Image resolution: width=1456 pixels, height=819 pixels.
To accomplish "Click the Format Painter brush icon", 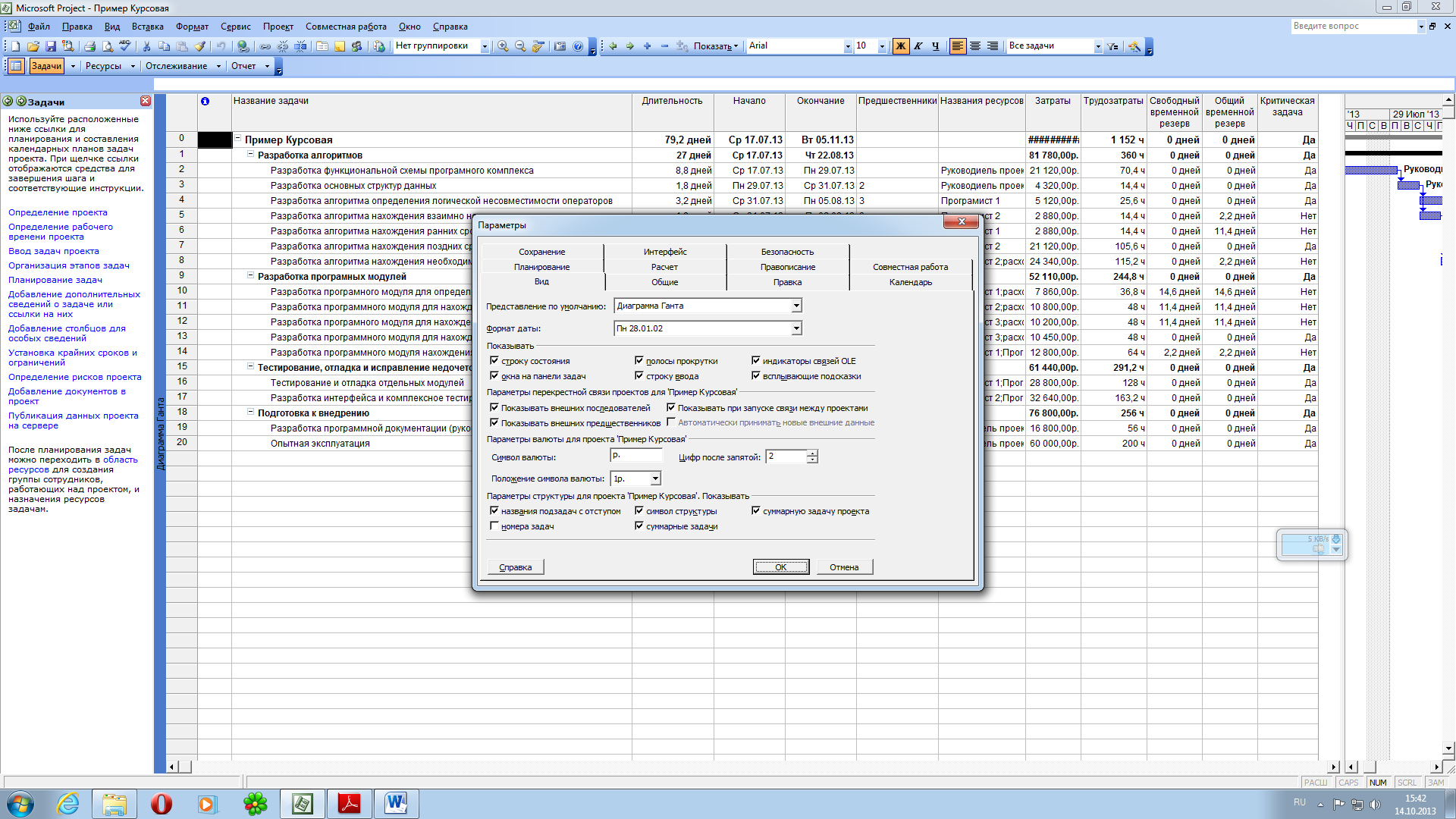I will pos(199,46).
